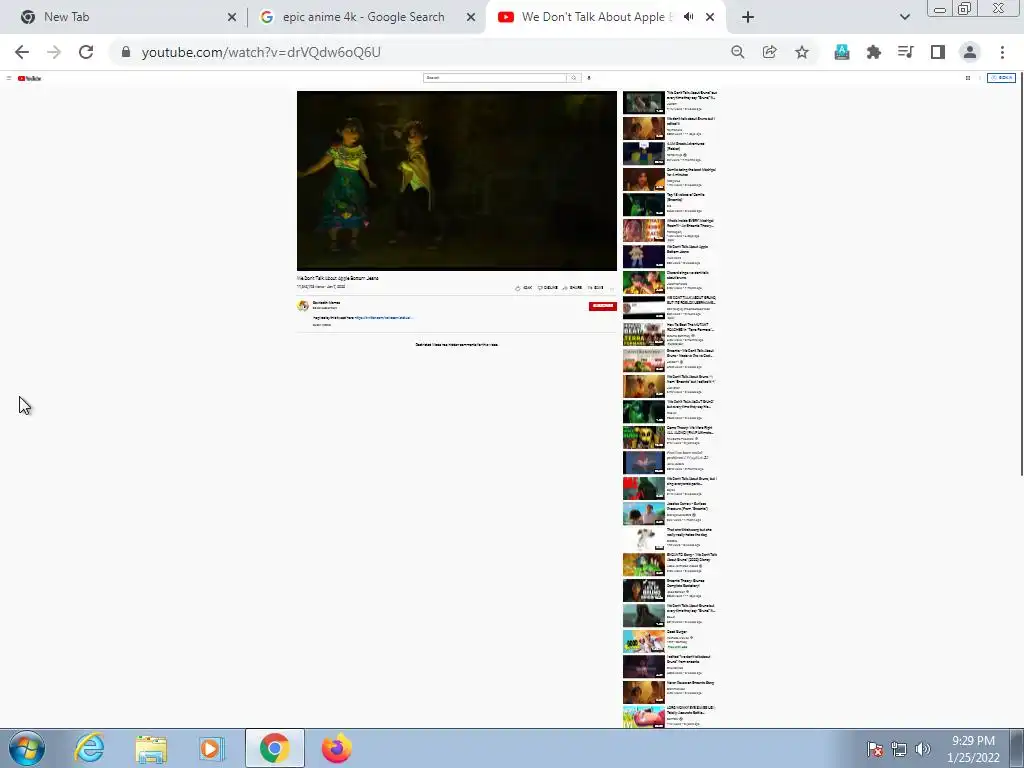Select the We Don't Talk About Apple tab
Image resolution: width=1024 pixels, height=768 pixels.
click(x=604, y=17)
